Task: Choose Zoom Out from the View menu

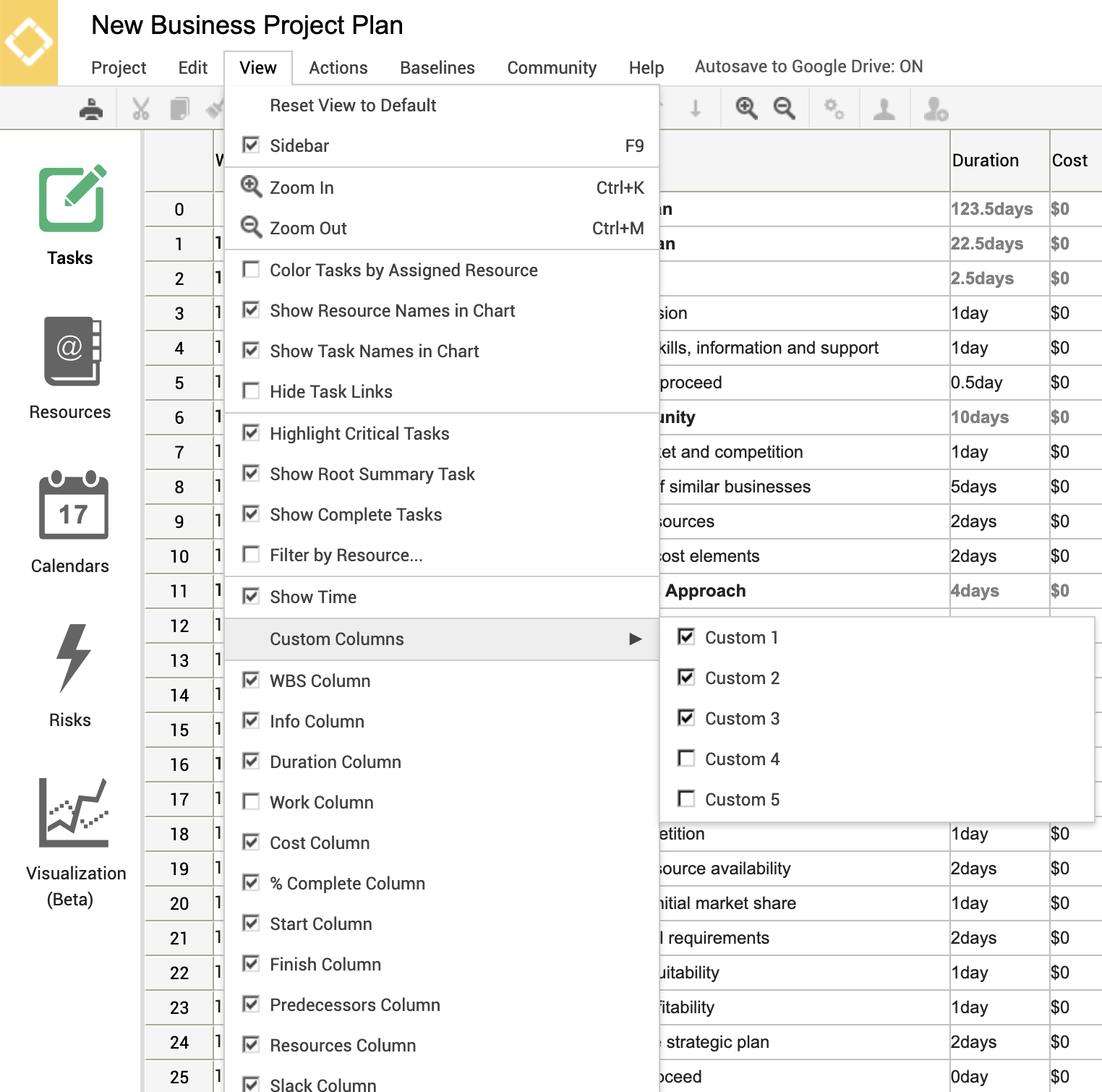Action: click(x=442, y=229)
